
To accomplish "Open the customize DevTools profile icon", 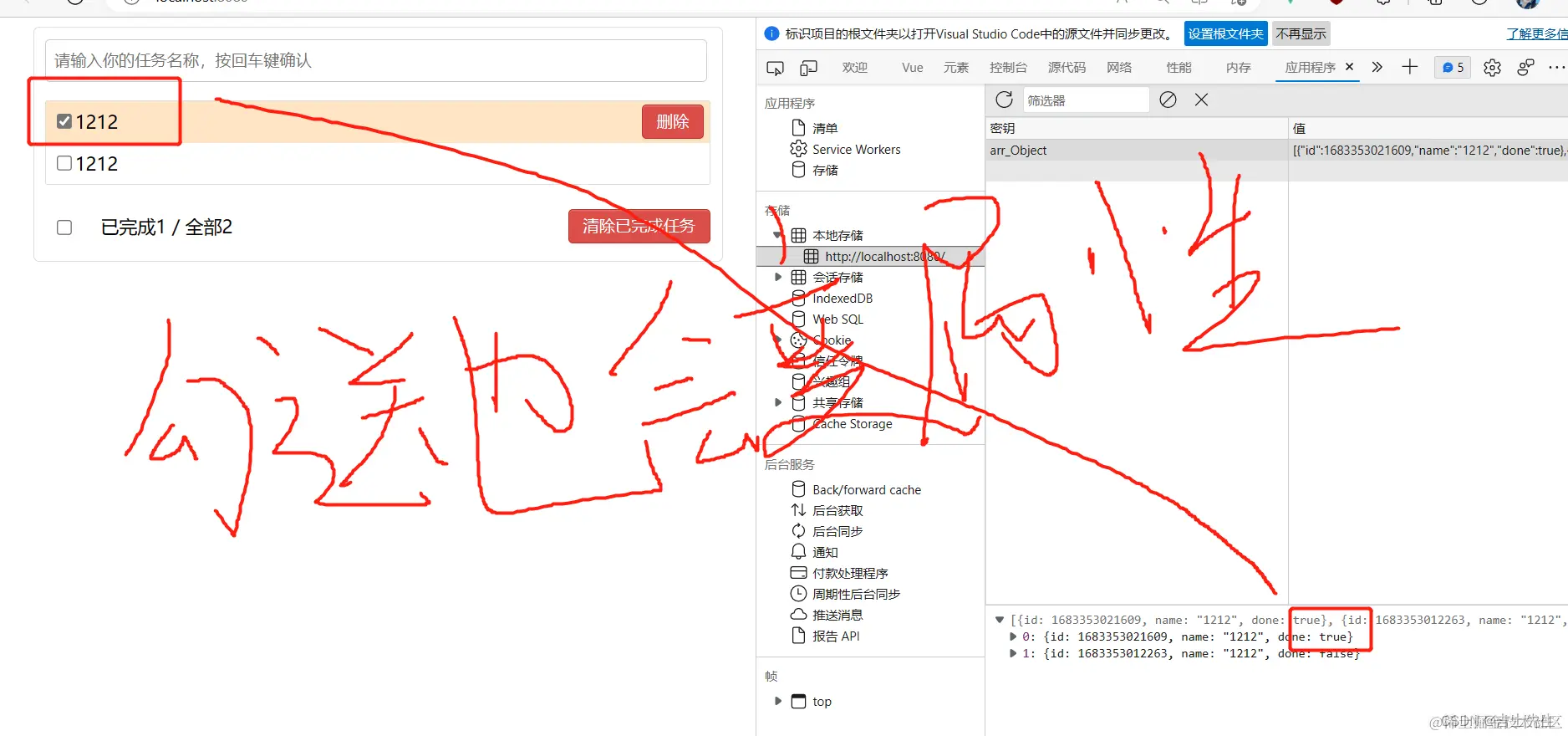I will (x=1525, y=68).
